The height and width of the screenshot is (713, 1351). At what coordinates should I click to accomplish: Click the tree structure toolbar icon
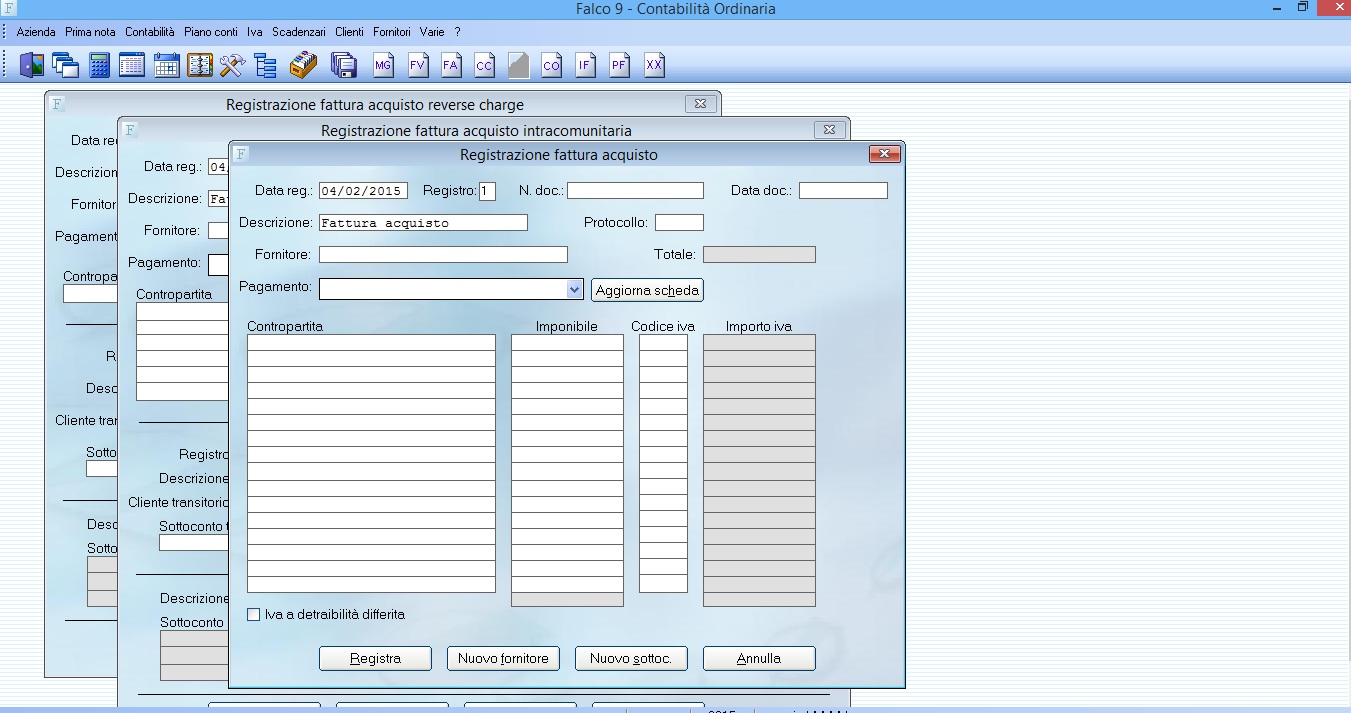click(x=265, y=65)
